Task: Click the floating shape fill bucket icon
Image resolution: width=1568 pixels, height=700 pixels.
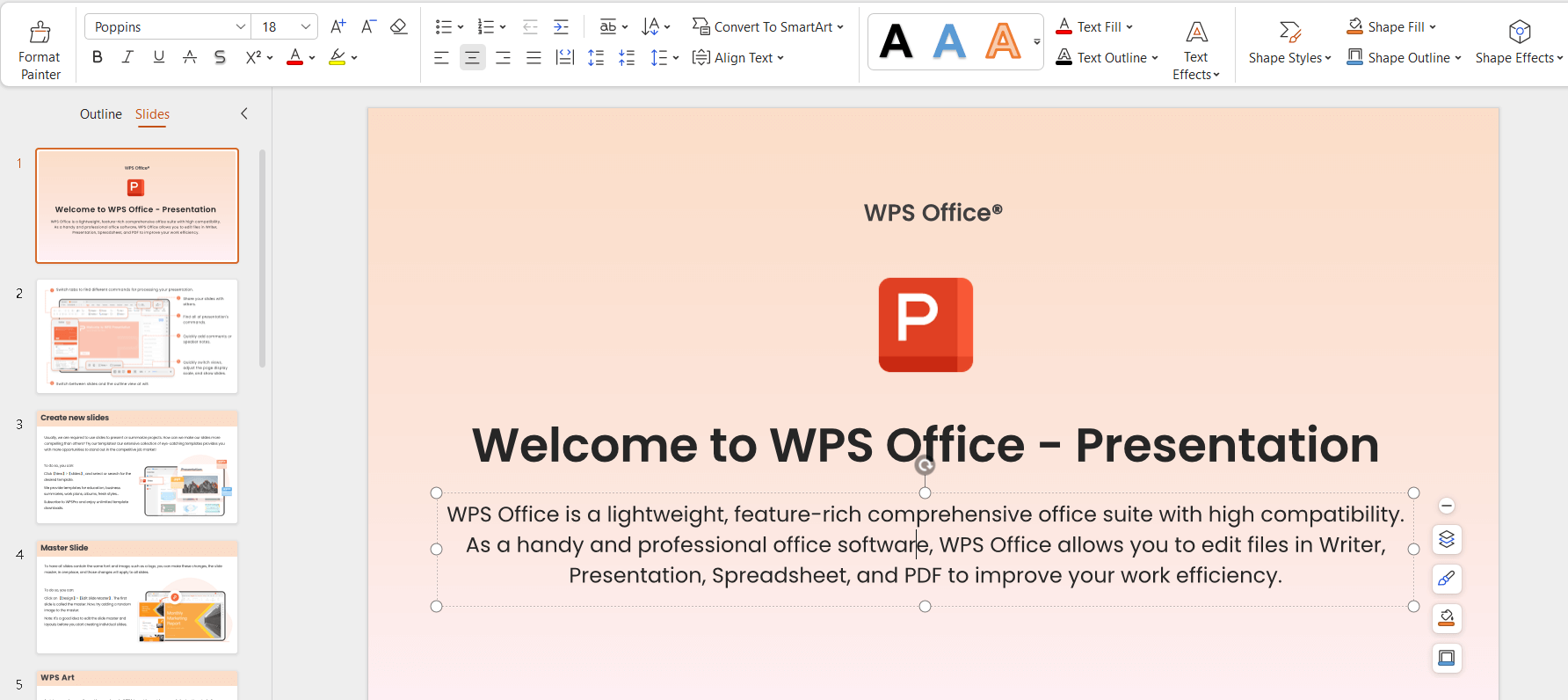Action: [x=1447, y=618]
